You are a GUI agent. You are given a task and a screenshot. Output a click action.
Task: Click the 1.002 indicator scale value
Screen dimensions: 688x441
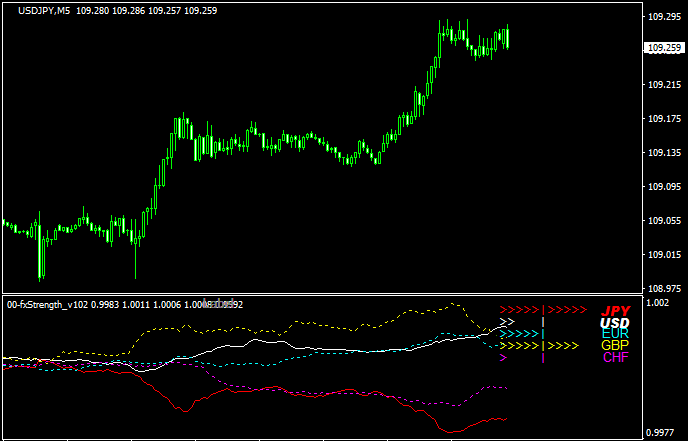[659, 302]
